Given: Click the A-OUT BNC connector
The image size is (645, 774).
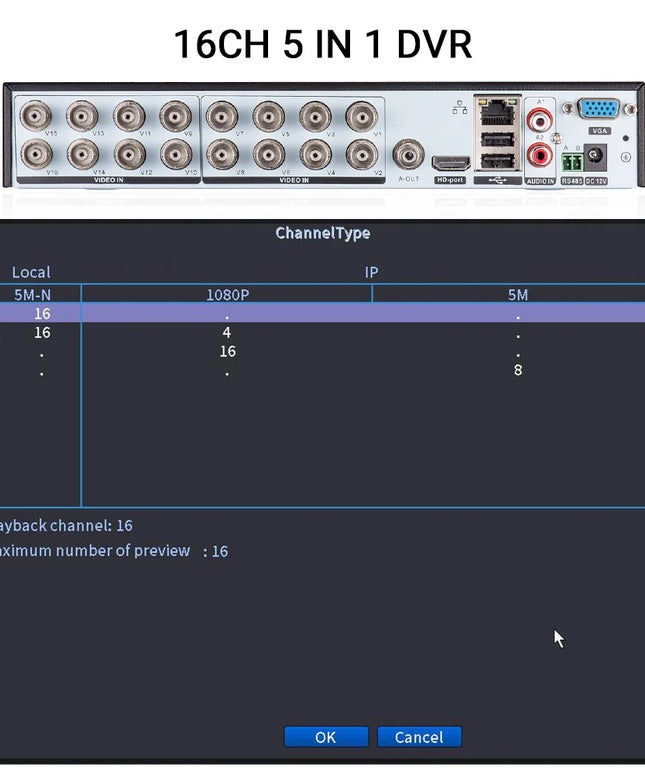Looking at the screenshot, I should coord(408,154).
